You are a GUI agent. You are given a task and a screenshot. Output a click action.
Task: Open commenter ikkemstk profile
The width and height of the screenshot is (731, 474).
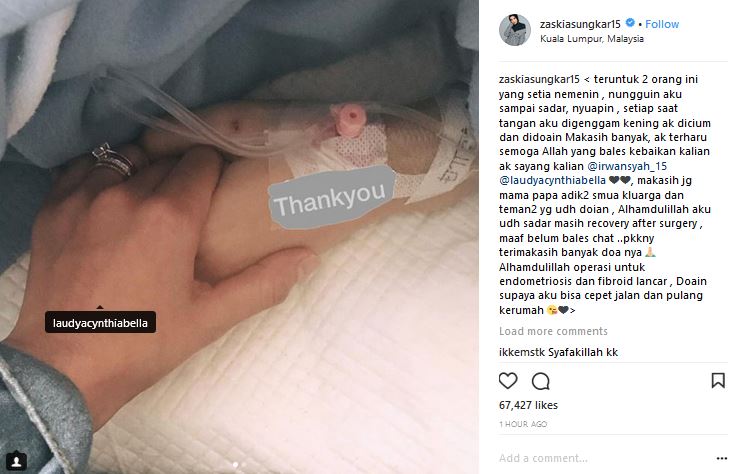[x=522, y=352]
